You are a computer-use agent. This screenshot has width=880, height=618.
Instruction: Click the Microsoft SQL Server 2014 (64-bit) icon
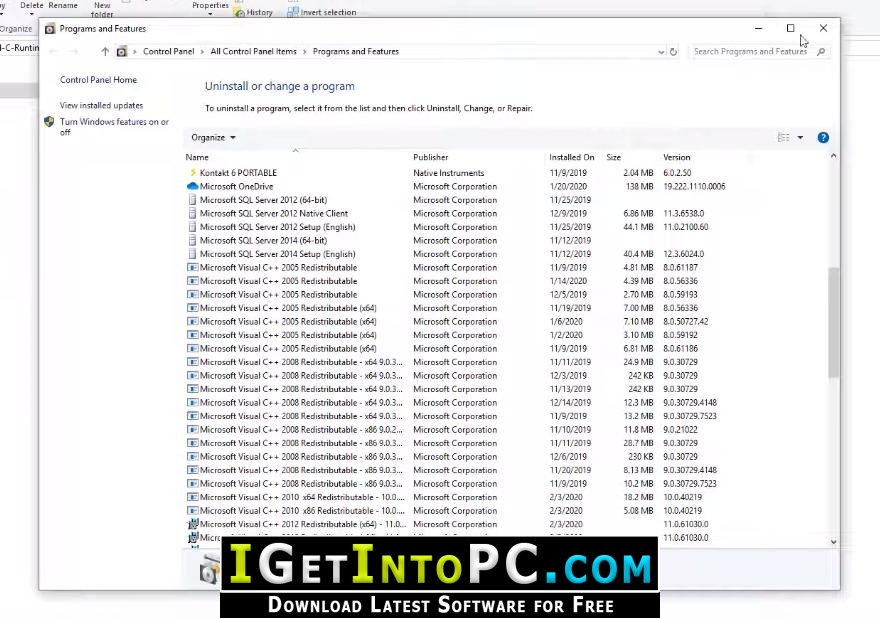192,240
